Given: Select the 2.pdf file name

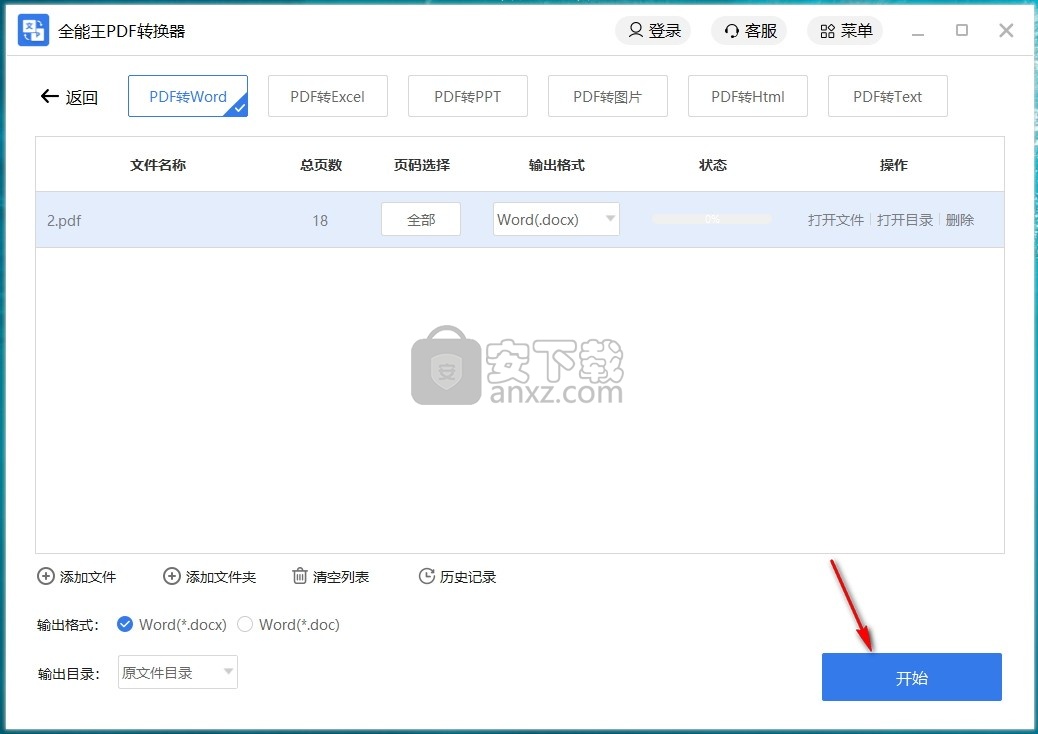Looking at the screenshot, I should [x=64, y=220].
